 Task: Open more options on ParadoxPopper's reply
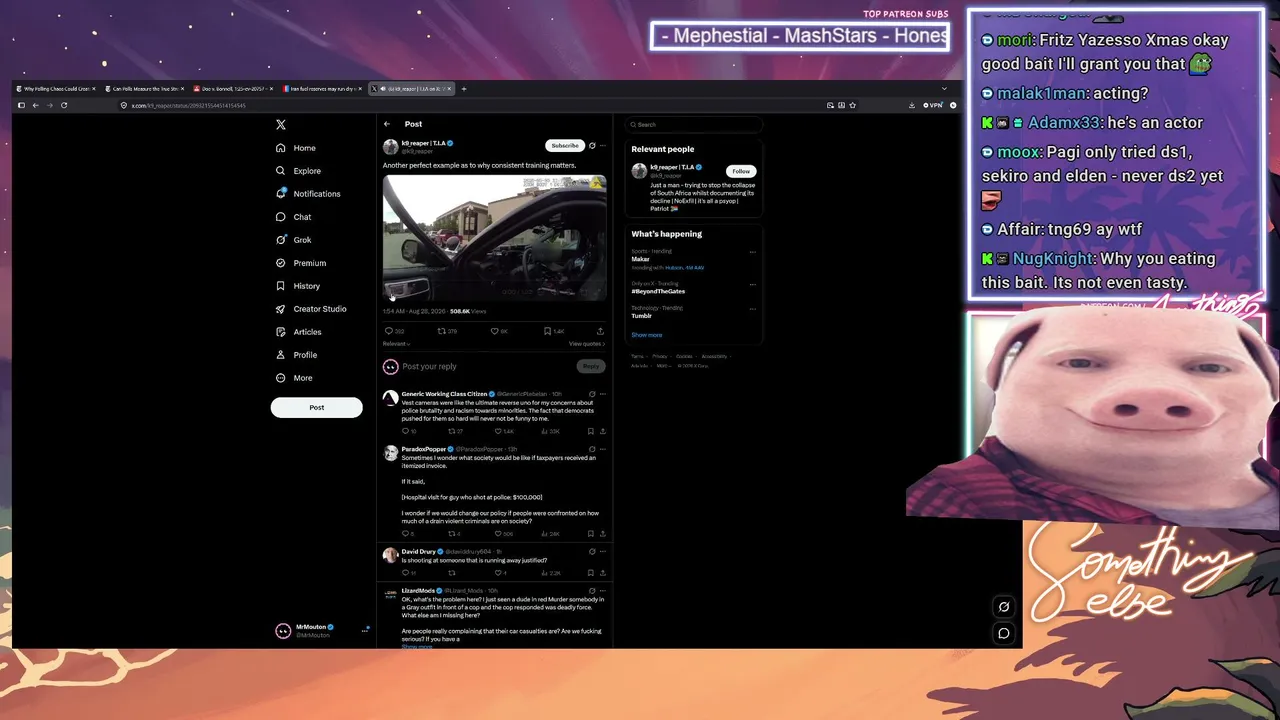click(603, 449)
